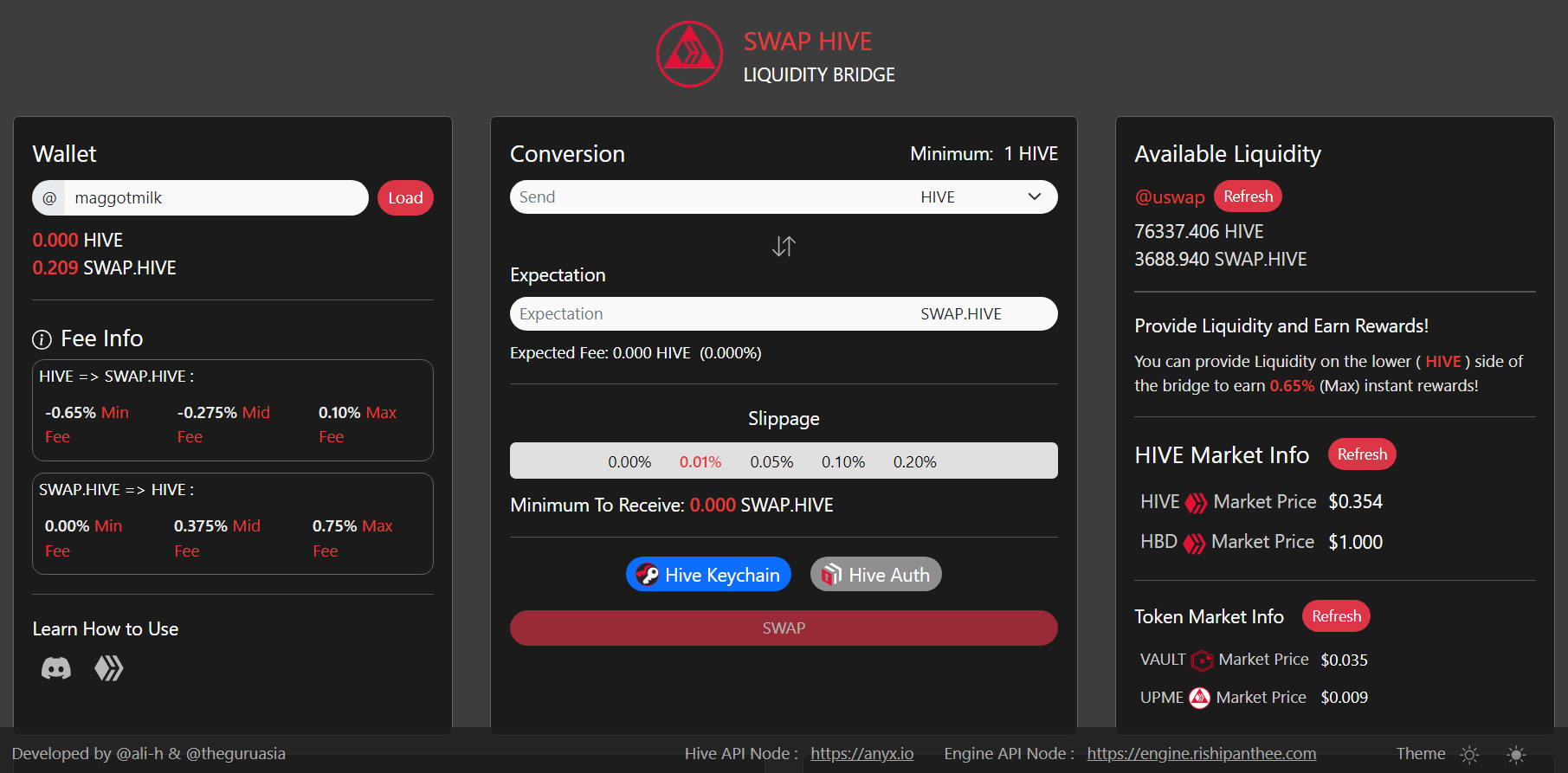The height and width of the screenshot is (773, 1568).
Task: Open the @uswap account link
Action: (x=1170, y=197)
